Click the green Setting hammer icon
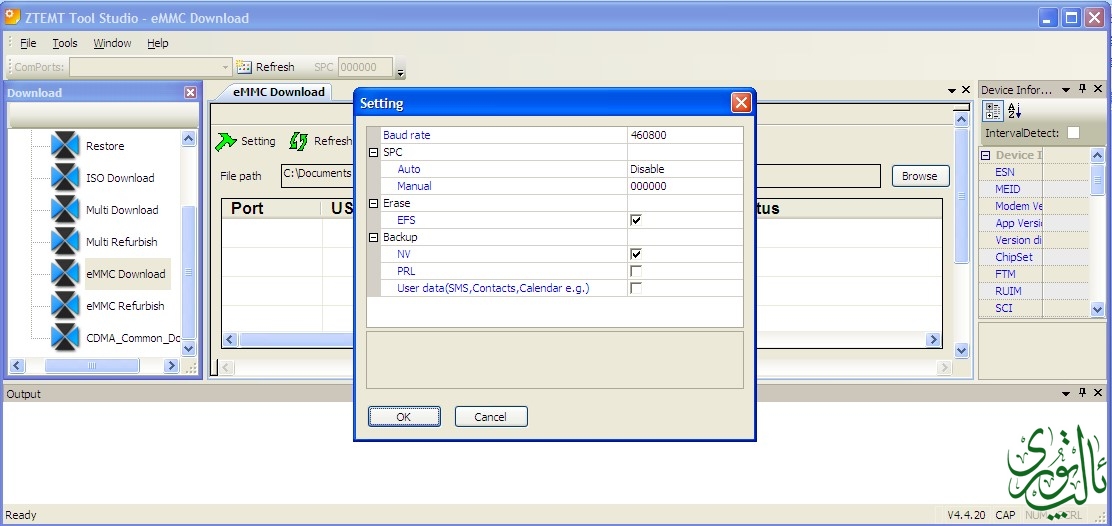1112x526 pixels. pyautogui.click(x=226, y=142)
